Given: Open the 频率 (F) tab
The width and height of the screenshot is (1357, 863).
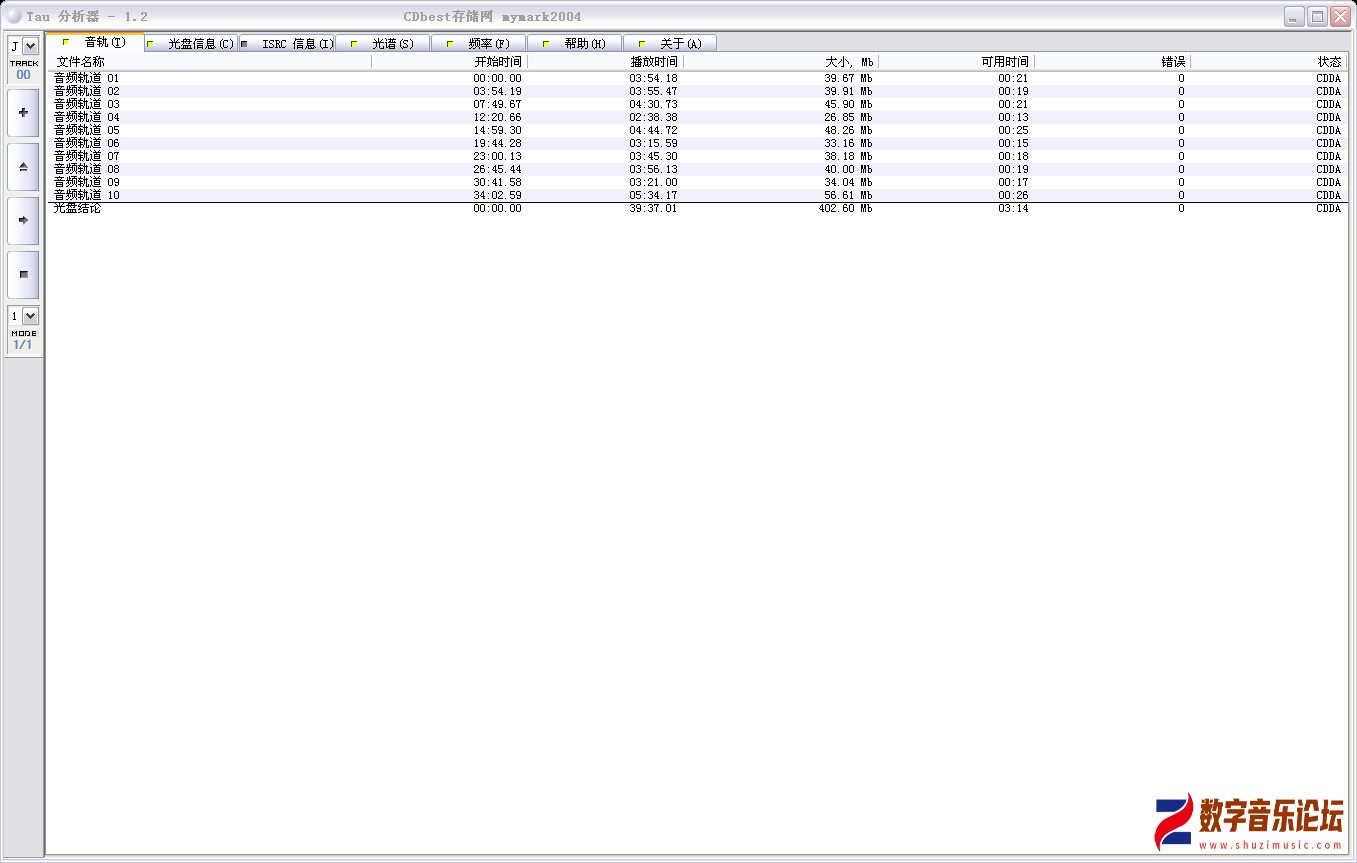Looking at the screenshot, I should [479, 44].
